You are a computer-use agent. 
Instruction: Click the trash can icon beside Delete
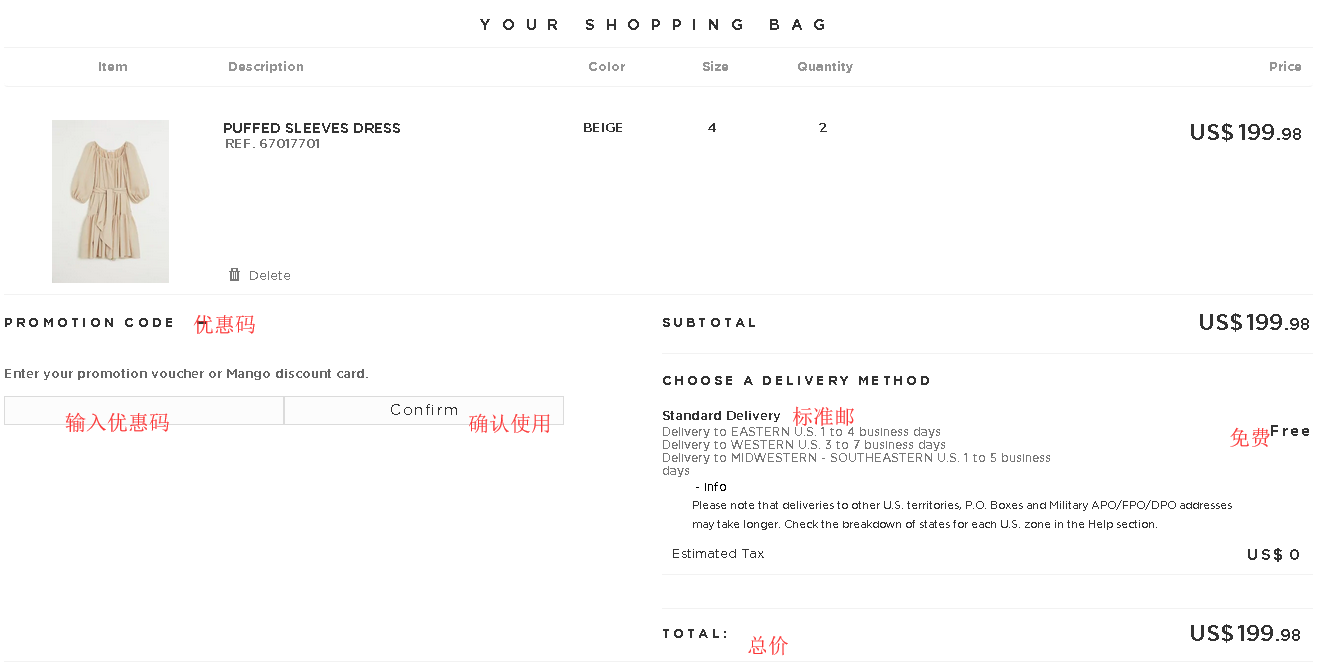click(234, 275)
